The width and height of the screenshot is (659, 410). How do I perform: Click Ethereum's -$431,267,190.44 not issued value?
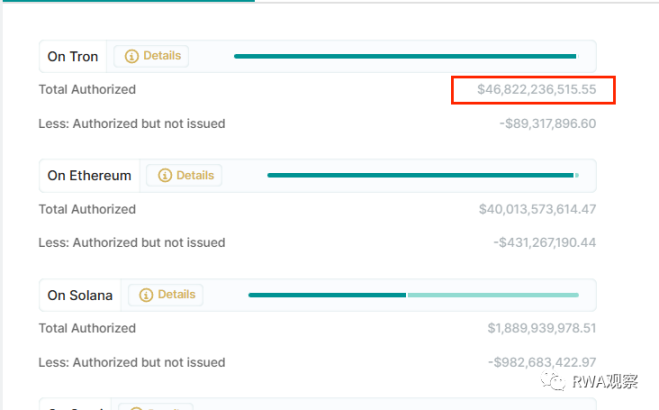[544, 243]
